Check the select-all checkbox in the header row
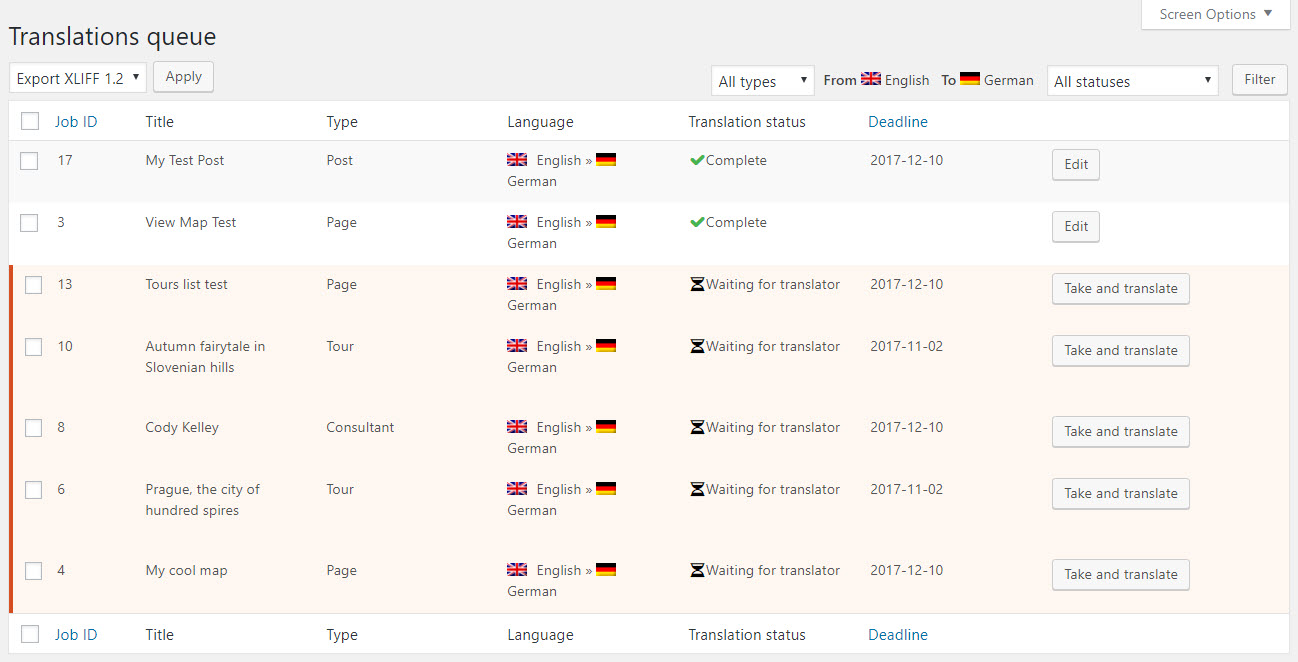Screen dimensions: 1298x662 coord(29,119)
